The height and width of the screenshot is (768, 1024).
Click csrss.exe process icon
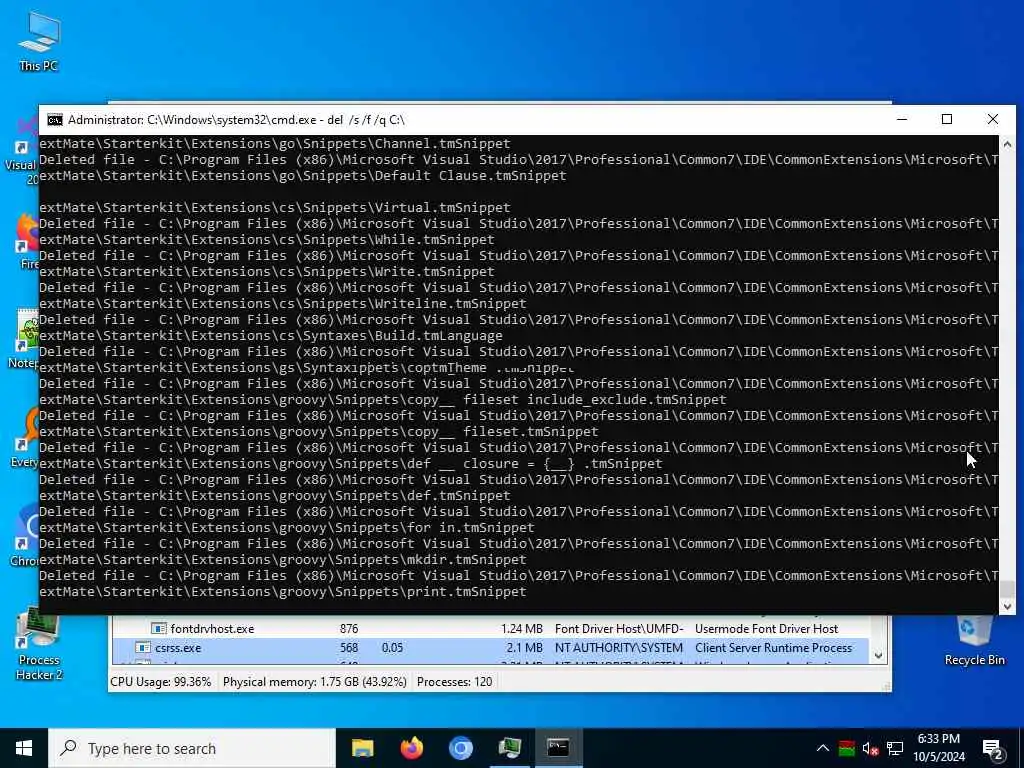(143, 648)
